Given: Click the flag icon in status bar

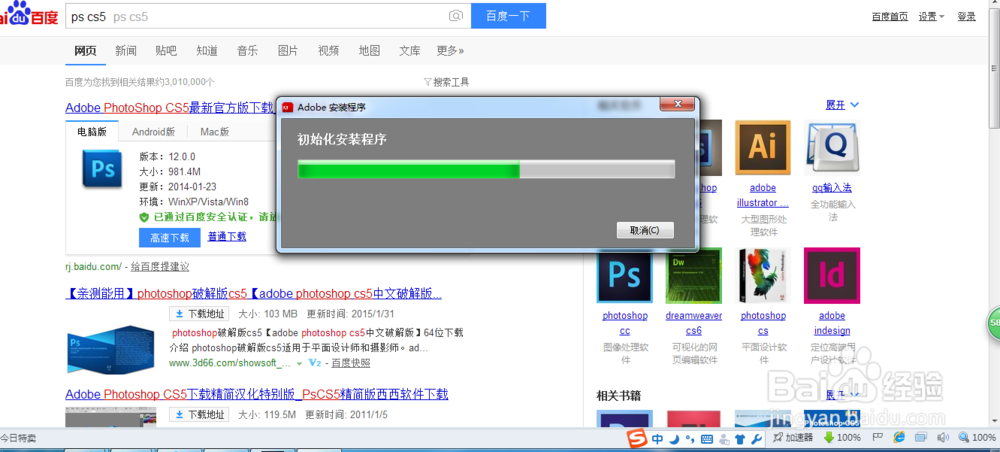Looking at the screenshot, I should [x=878, y=437].
